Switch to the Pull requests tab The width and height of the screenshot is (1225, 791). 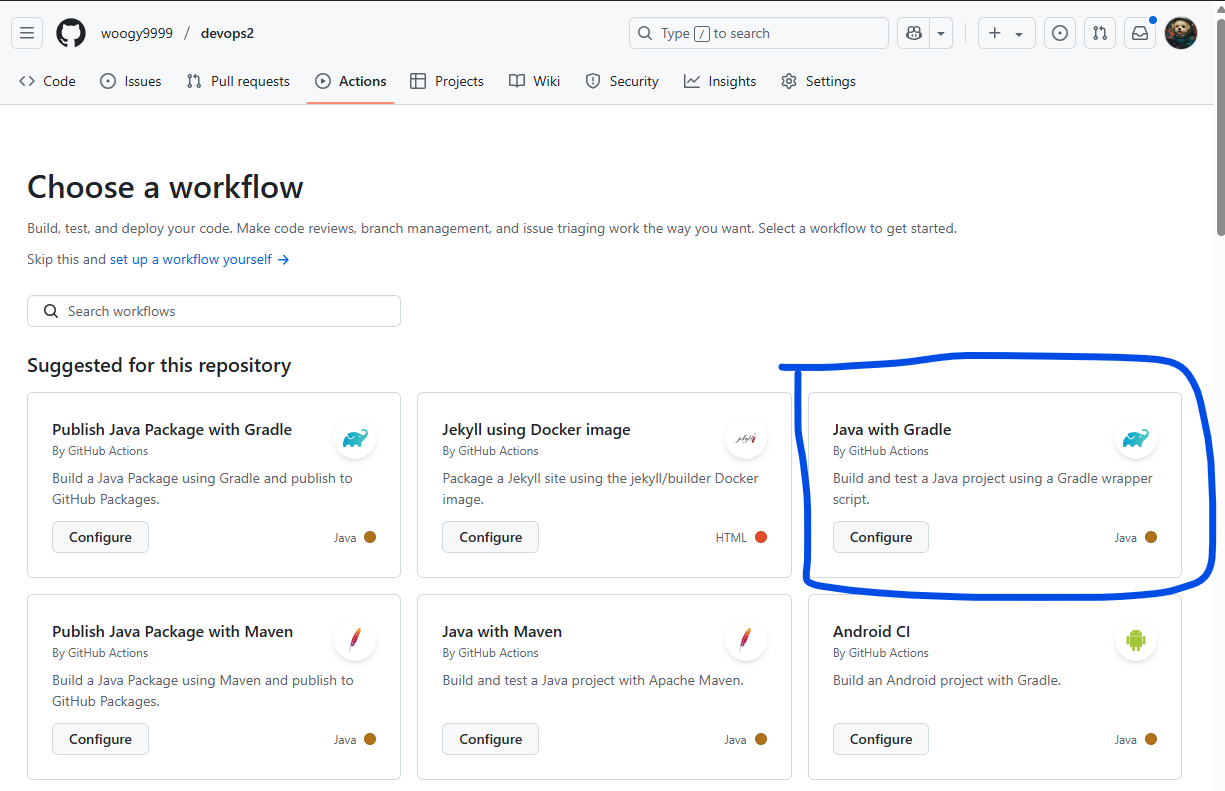[238, 81]
